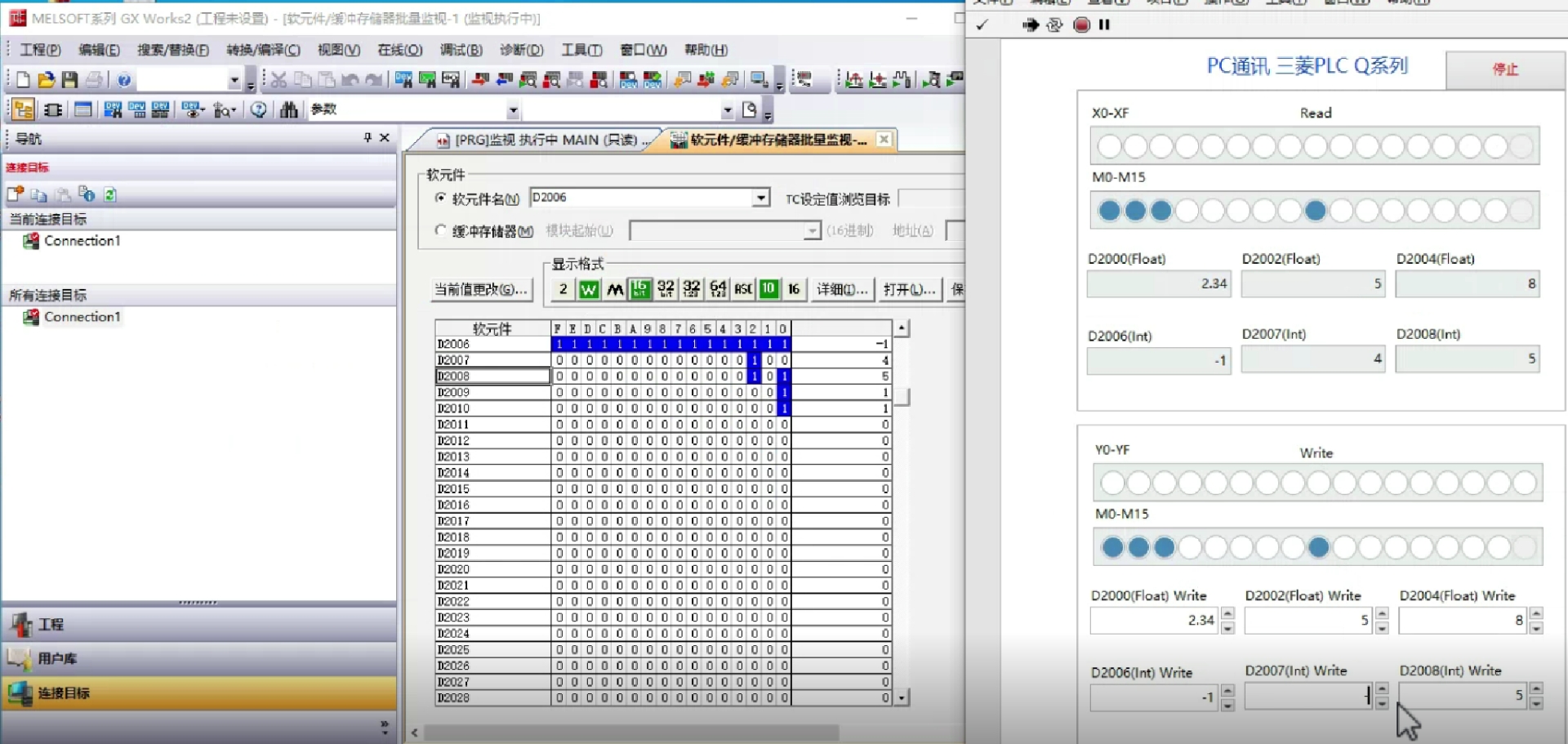Open the 工程 project navigation pane
This screenshot has height=744, width=1568.
coord(199,625)
